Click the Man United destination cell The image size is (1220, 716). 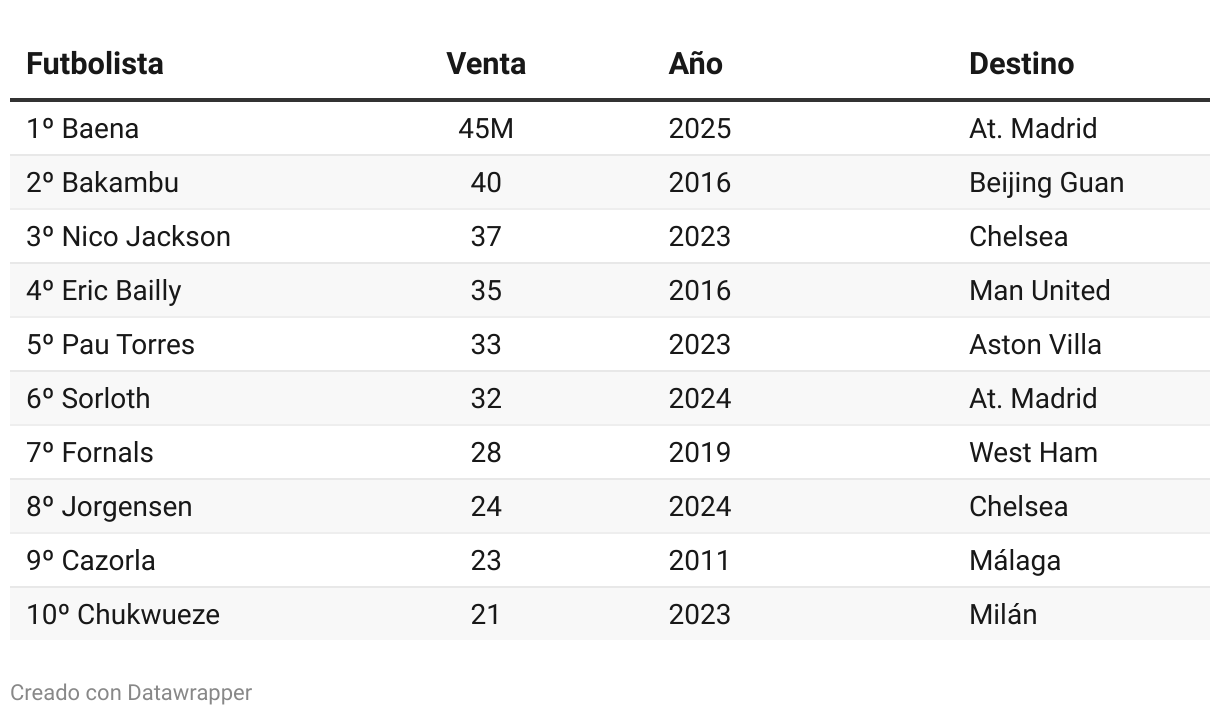click(x=1039, y=291)
